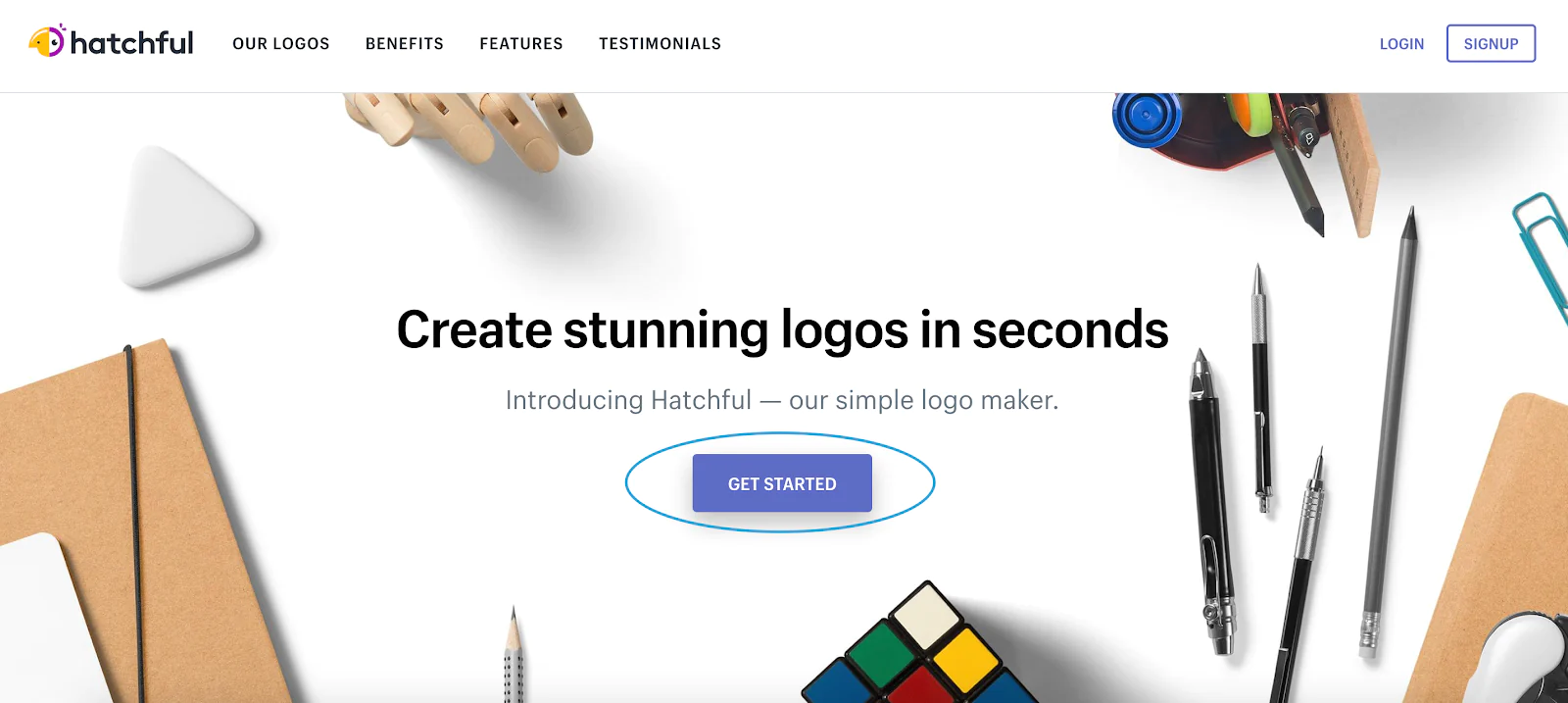Click the Signup button
1568x703 pixels.
coord(1491,43)
